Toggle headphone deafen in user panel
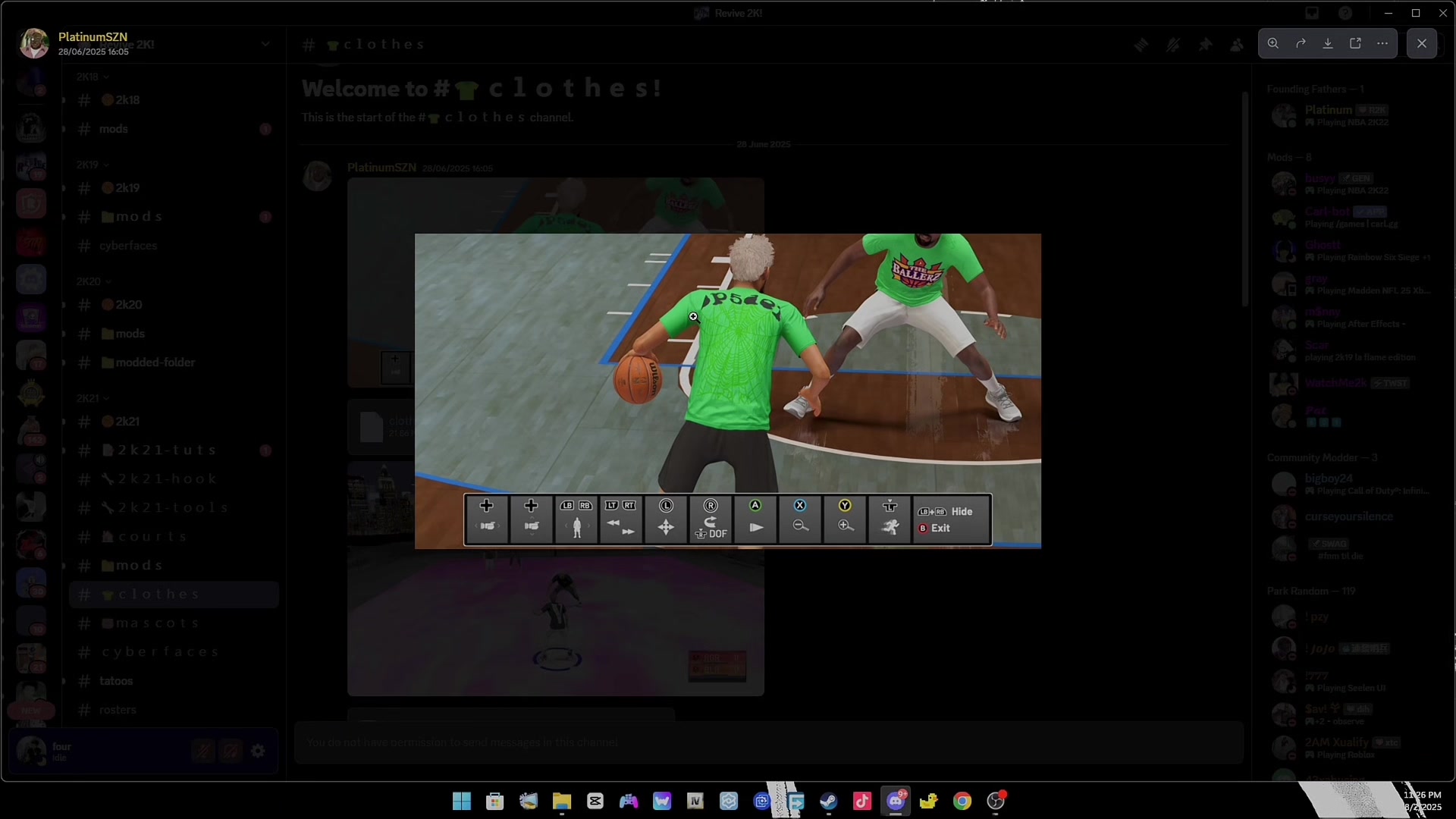 point(231,751)
